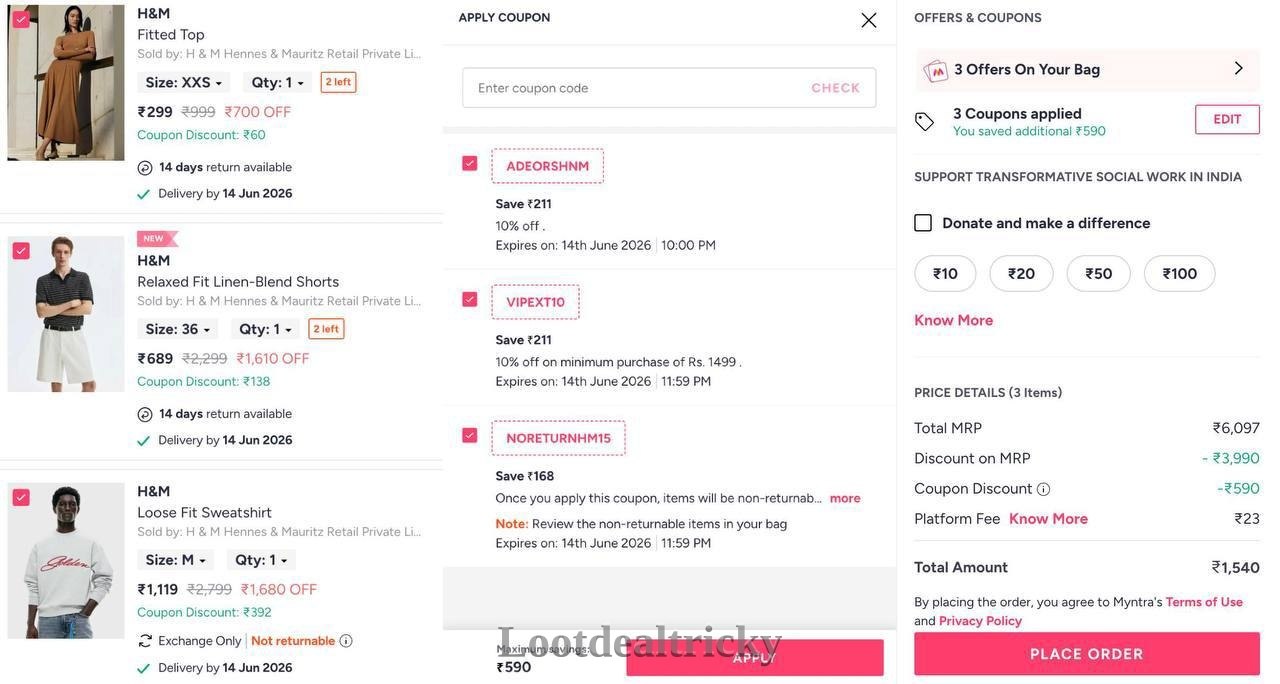The image size is (1280, 684).
Task: Click the VIPEXT10 coupon code tag
Action: coord(536,302)
